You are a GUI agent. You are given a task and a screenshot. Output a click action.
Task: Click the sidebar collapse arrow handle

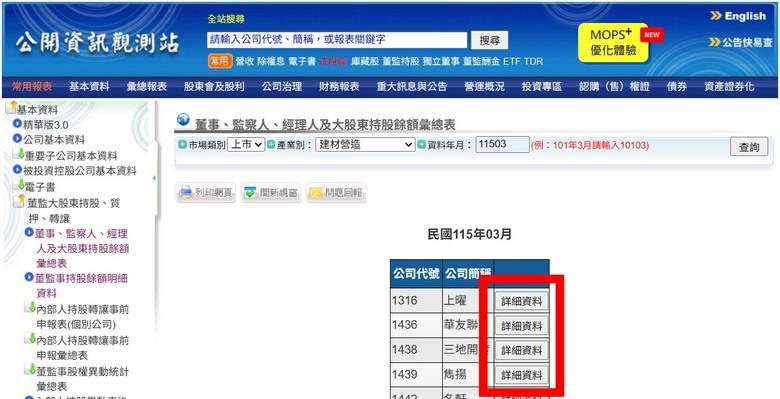[154, 178]
